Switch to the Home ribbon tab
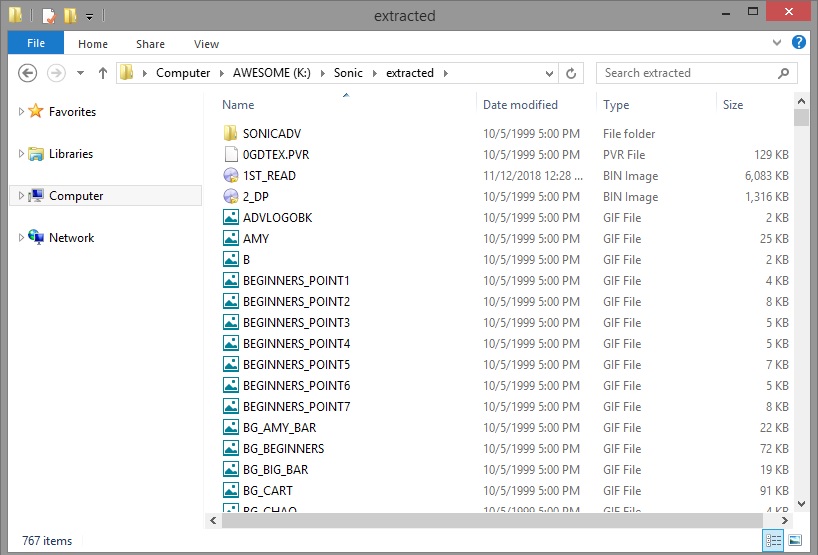818x555 pixels. [93, 44]
